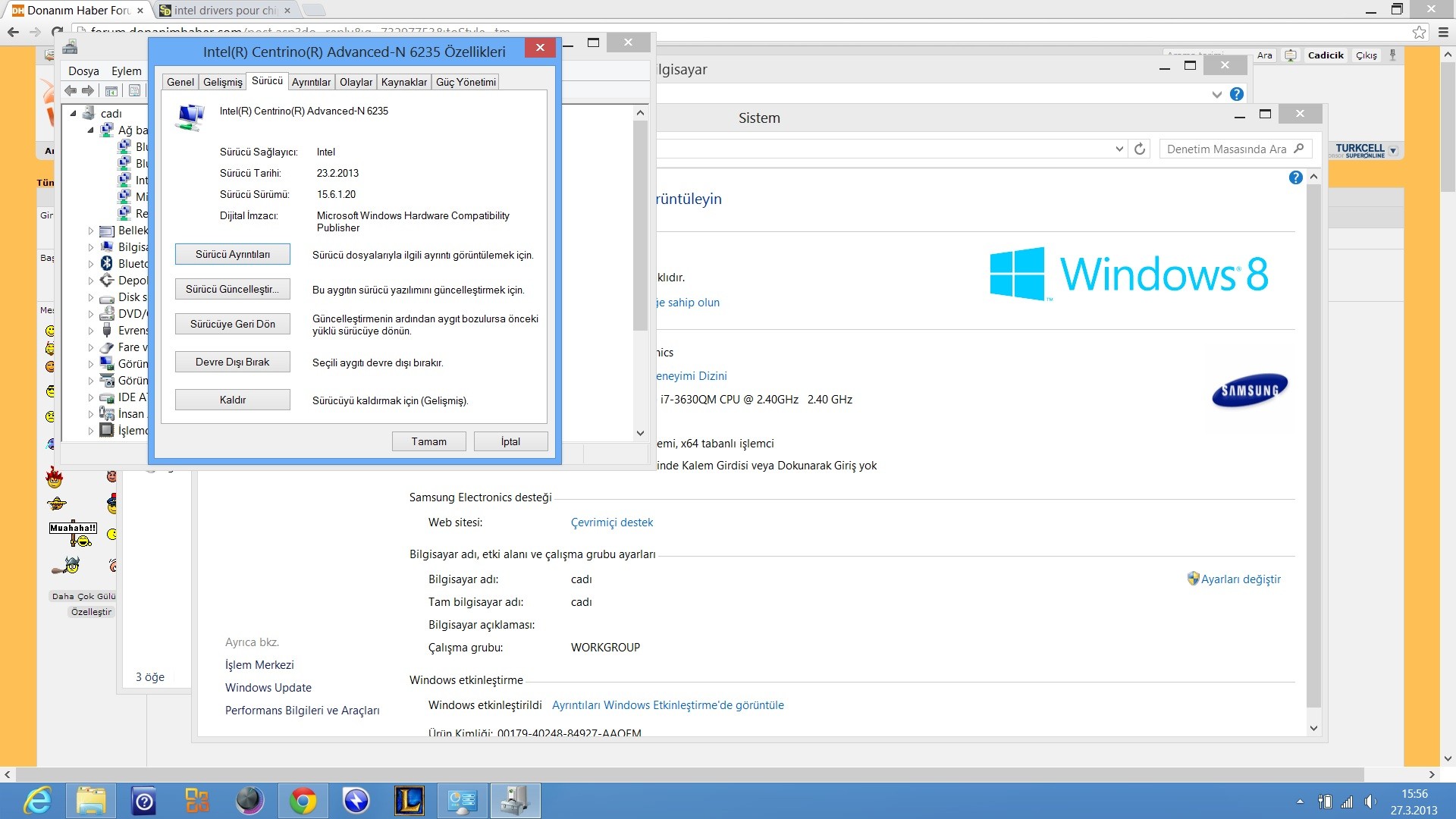Screen dimensions: 1456x819
Task: Select the Bluetooth device icon in tree
Action: click(107, 264)
